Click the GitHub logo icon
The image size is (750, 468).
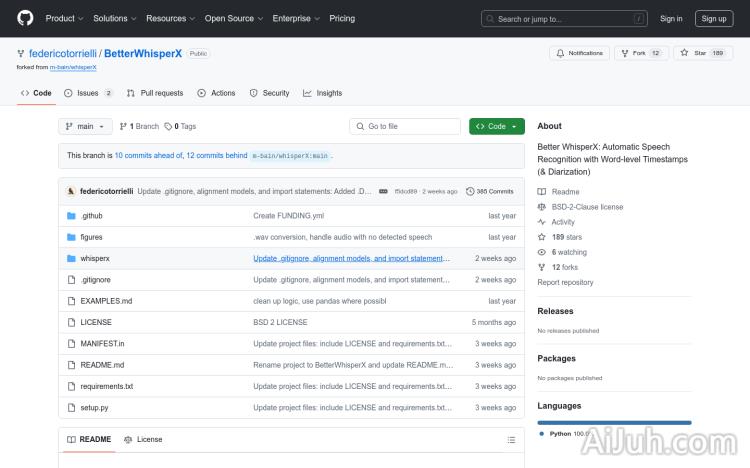click(25, 18)
